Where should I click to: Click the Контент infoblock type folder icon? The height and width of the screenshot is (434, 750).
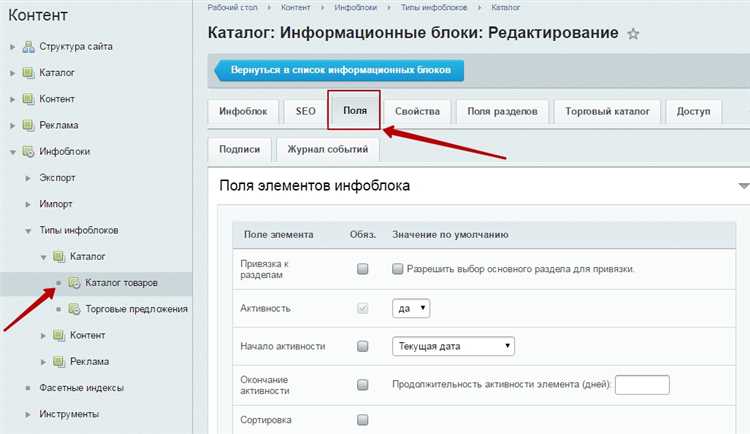click(59, 335)
